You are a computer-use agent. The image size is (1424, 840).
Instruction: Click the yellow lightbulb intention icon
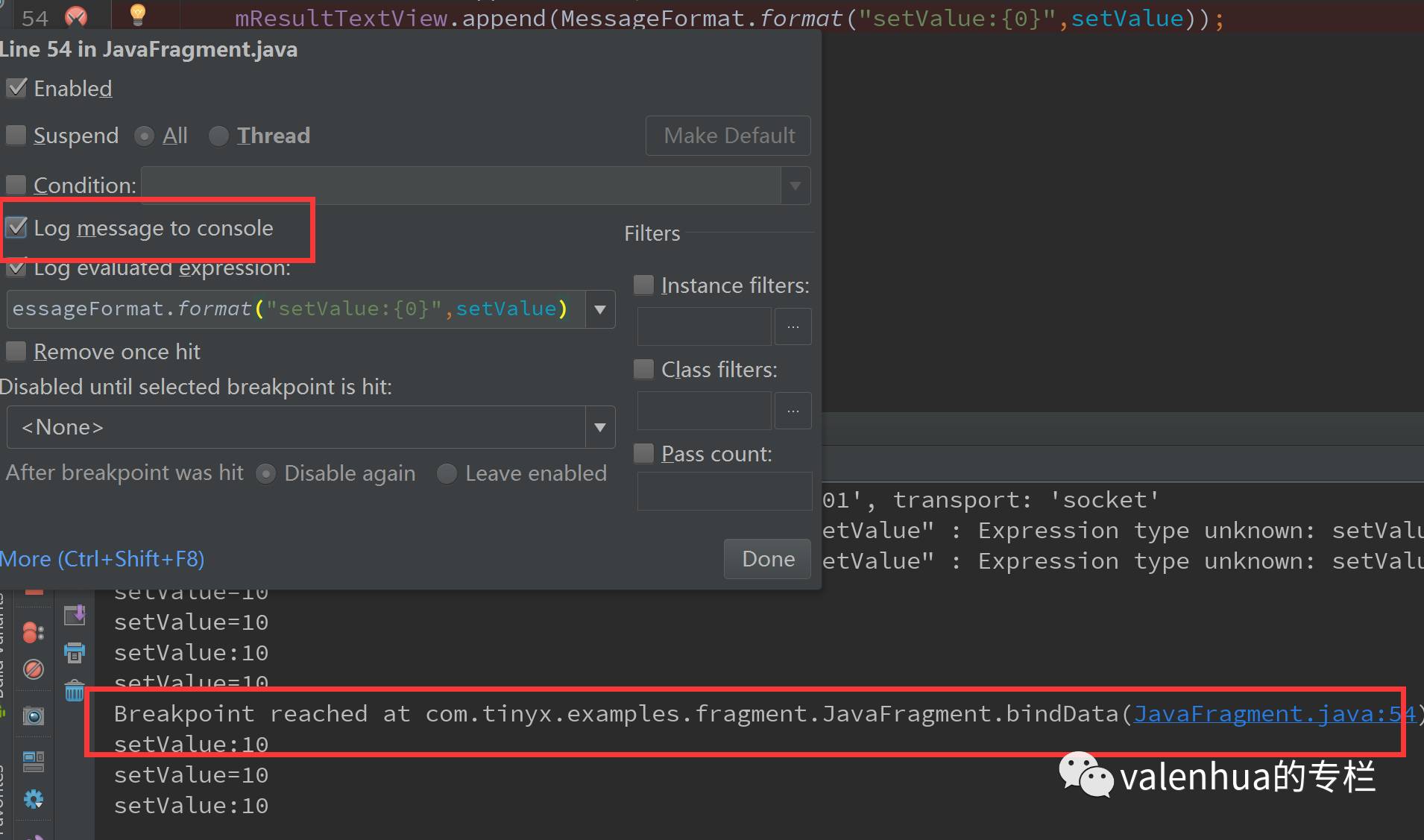tap(138, 13)
